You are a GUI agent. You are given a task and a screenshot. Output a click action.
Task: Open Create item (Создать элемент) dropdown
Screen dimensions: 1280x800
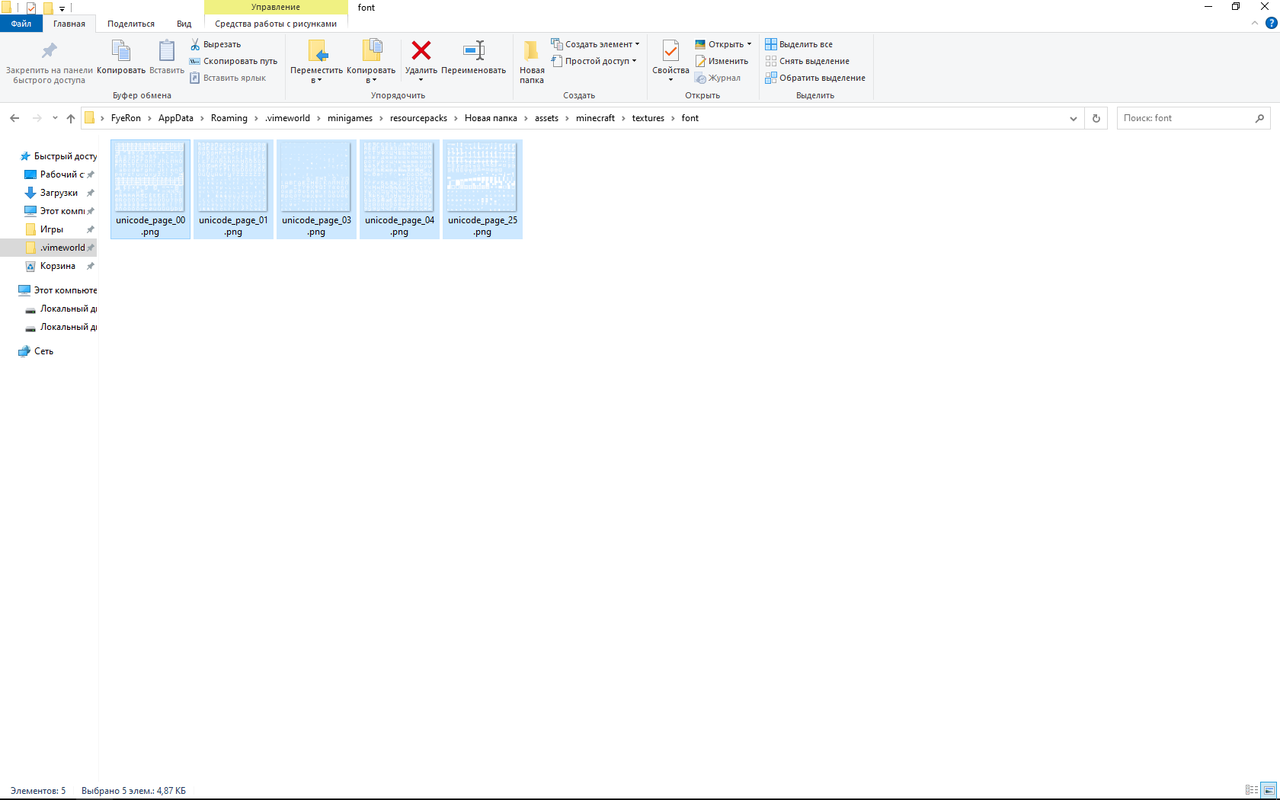click(x=596, y=44)
